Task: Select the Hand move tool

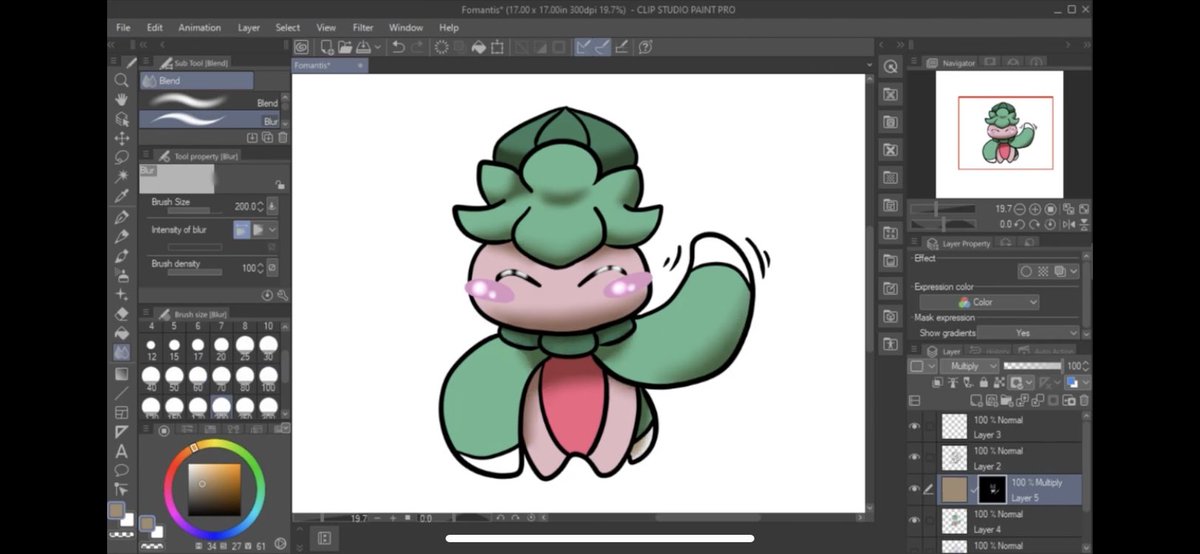Action: (x=121, y=99)
